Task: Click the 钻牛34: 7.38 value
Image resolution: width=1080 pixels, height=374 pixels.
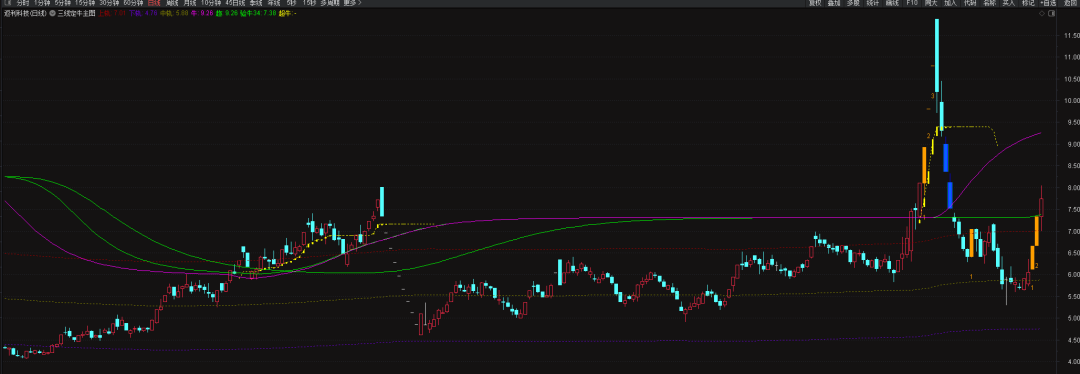Action: click(x=258, y=13)
